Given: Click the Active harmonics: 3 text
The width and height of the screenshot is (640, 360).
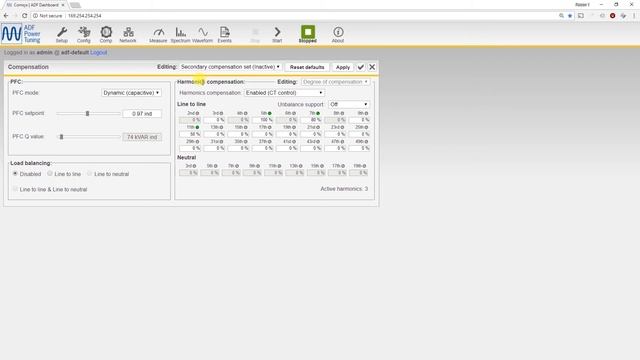Looking at the screenshot, I should click(344, 189).
